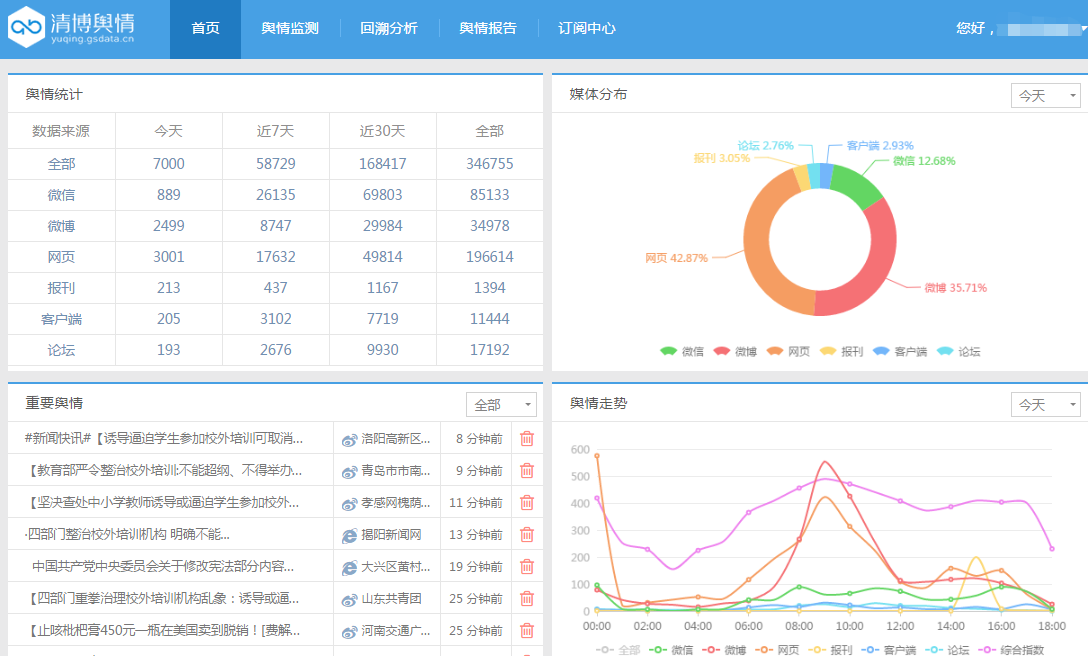Remove the 坚决查处中小学教师 row via trash icon
Viewport: 1088px width, 656px height.
click(x=527, y=503)
